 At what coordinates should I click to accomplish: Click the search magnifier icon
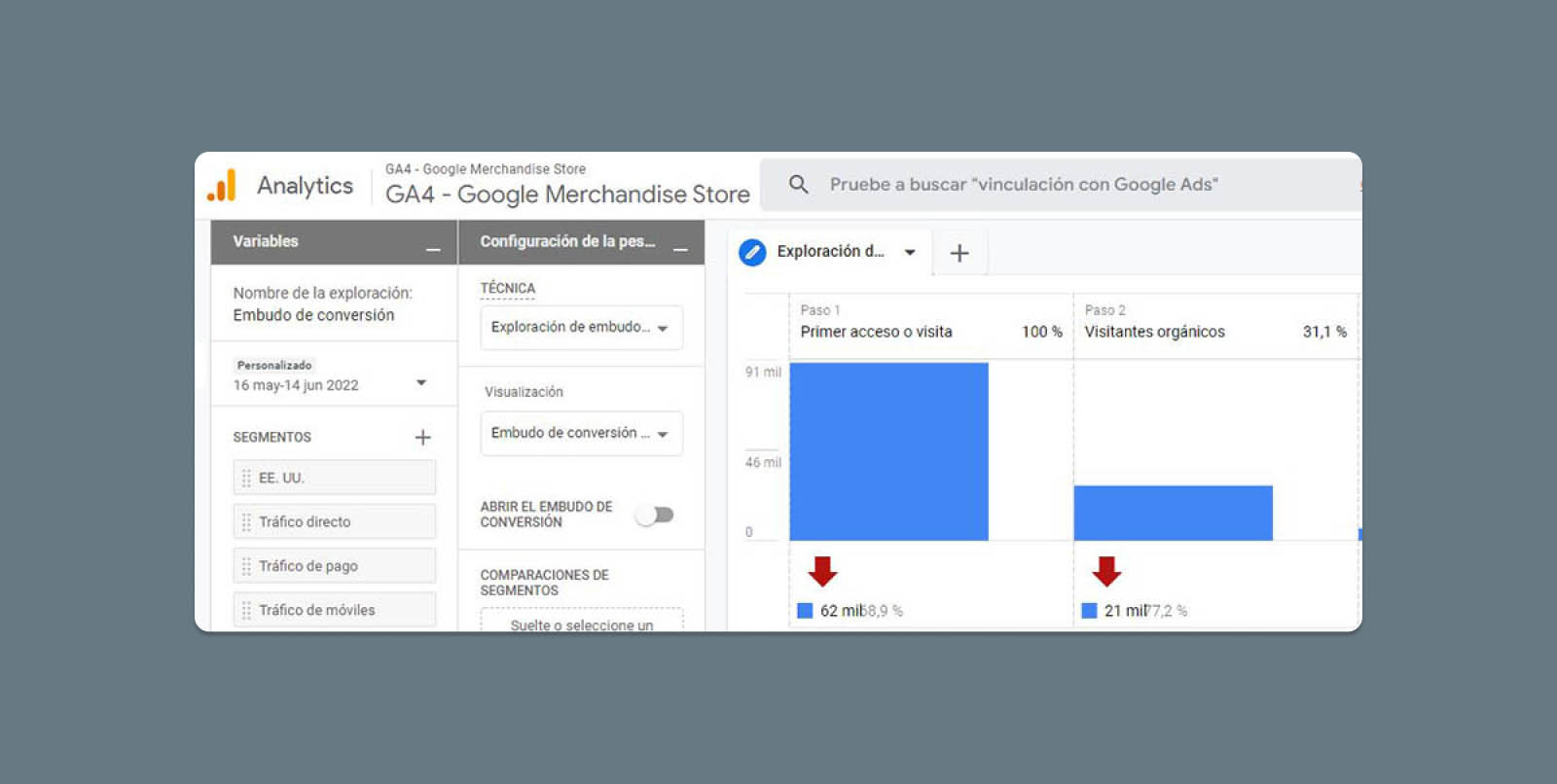[x=798, y=185]
